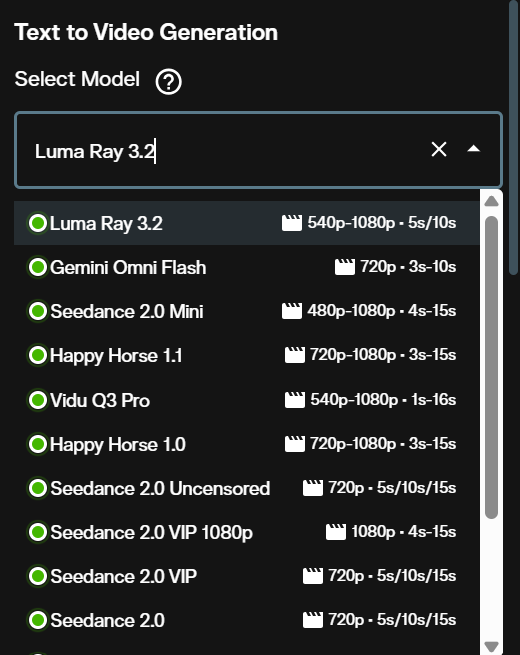Click the dropdown list scroll up arrow
Viewport: 520px width, 655px height.
[492, 201]
